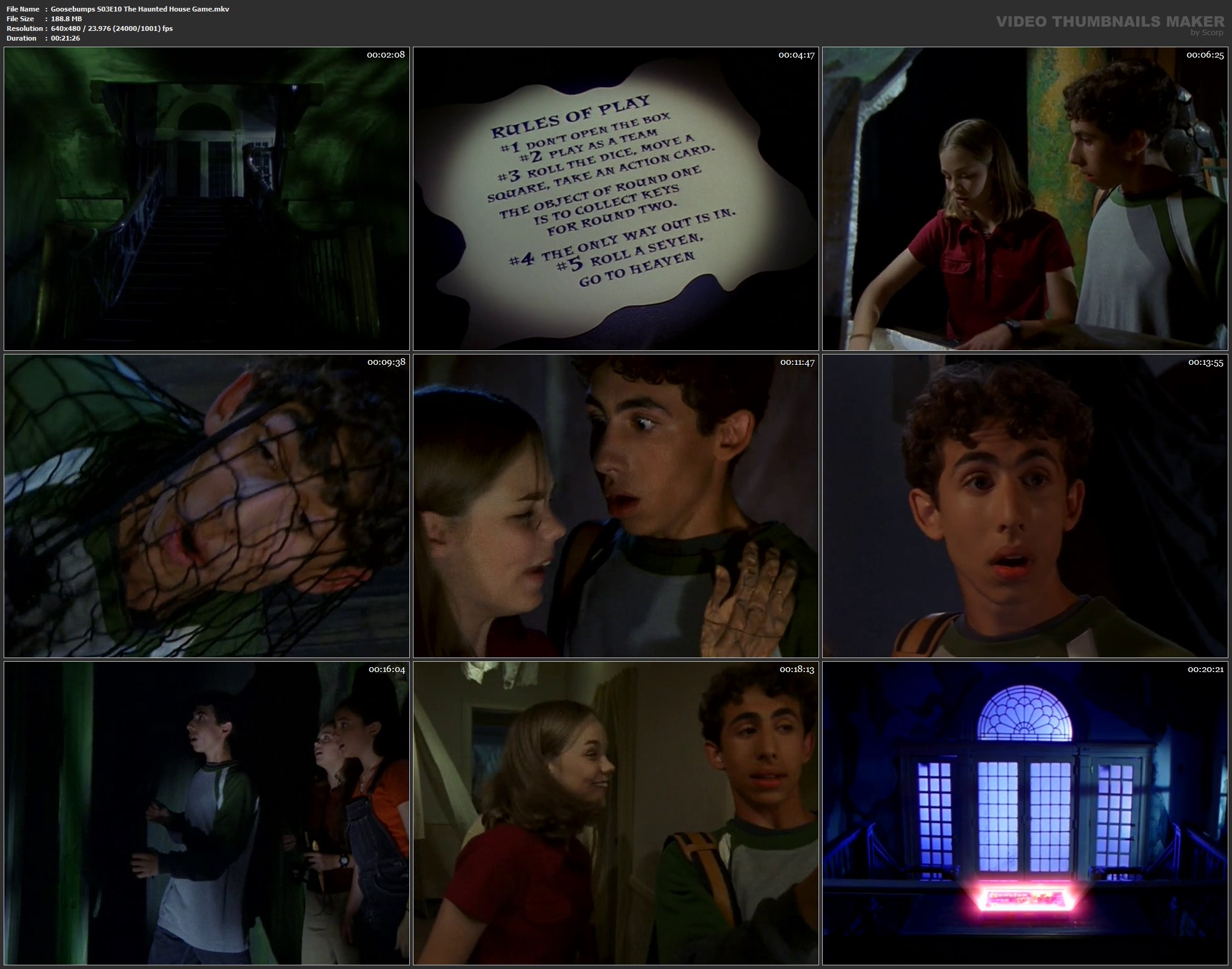Screen dimensions: 1232x969
Task: Click the Rules of Play thumbnail
Action: pyautogui.click(x=615, y=199)
